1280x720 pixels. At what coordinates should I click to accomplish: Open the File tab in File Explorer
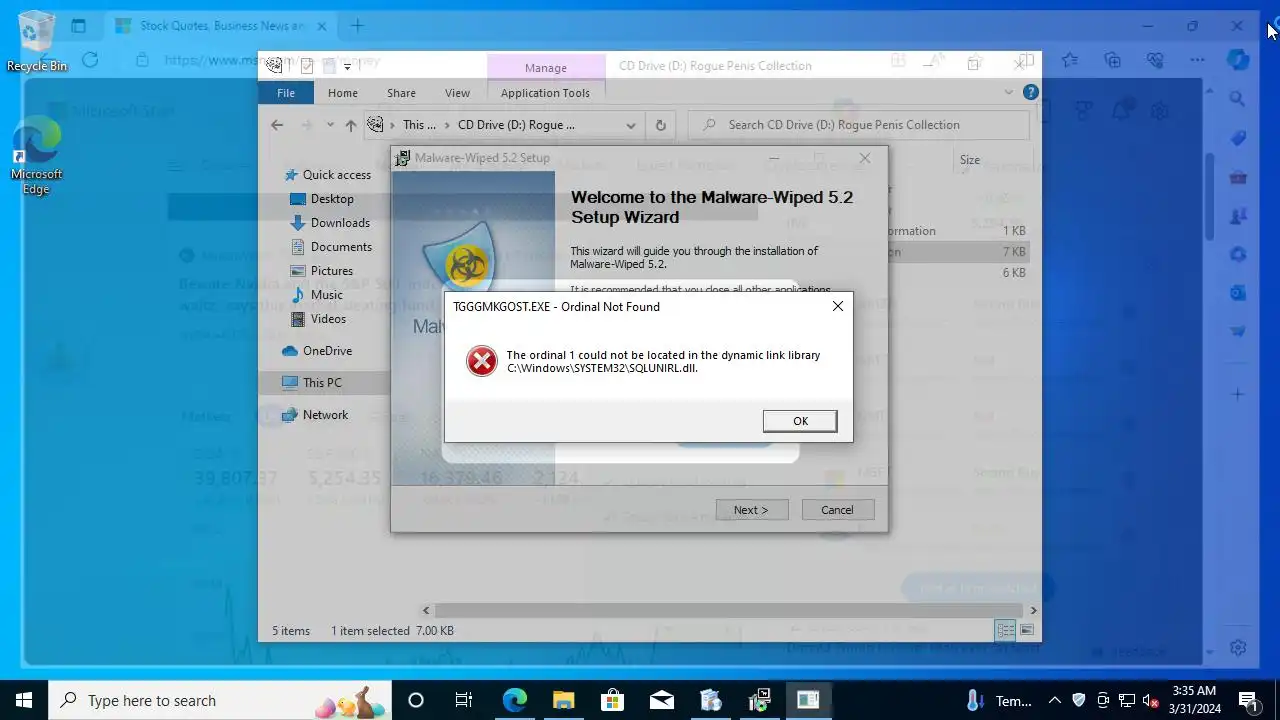click(x=286, y=93)
